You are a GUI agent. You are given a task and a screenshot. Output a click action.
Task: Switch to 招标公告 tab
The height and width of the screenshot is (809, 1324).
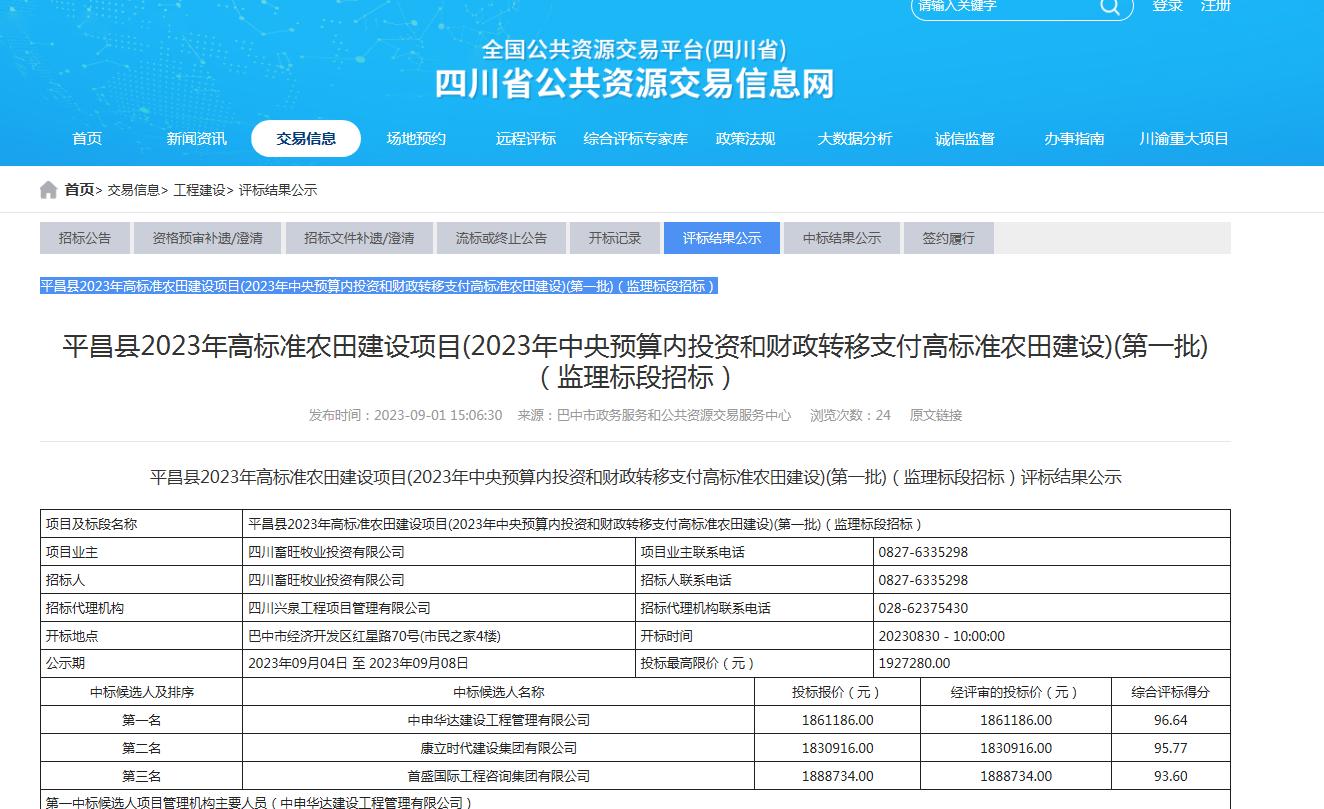pos(85,238)
